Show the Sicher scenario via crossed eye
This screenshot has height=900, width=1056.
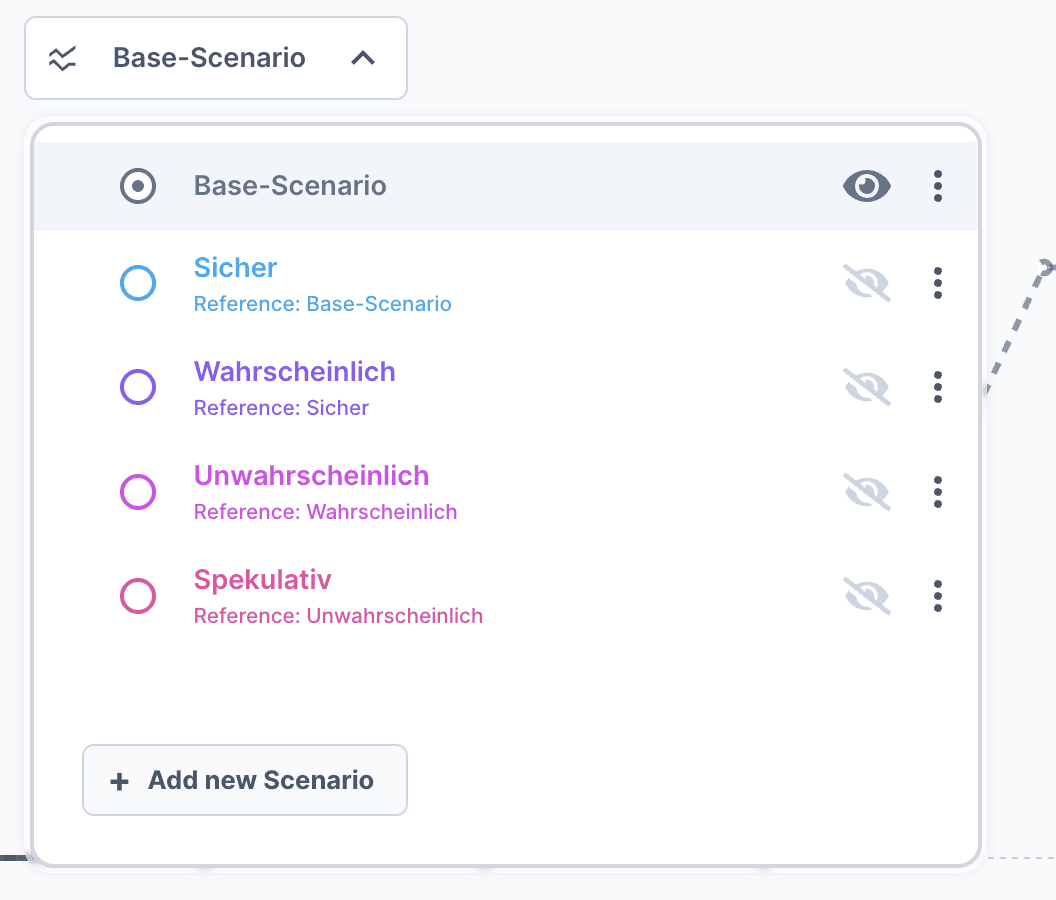coord(866,283)
